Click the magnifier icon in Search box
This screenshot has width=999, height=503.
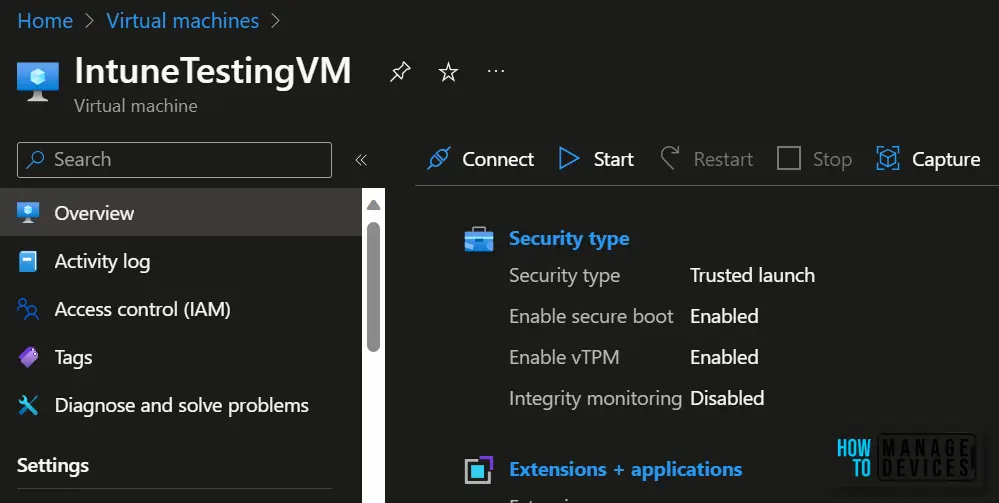[35, 159]
